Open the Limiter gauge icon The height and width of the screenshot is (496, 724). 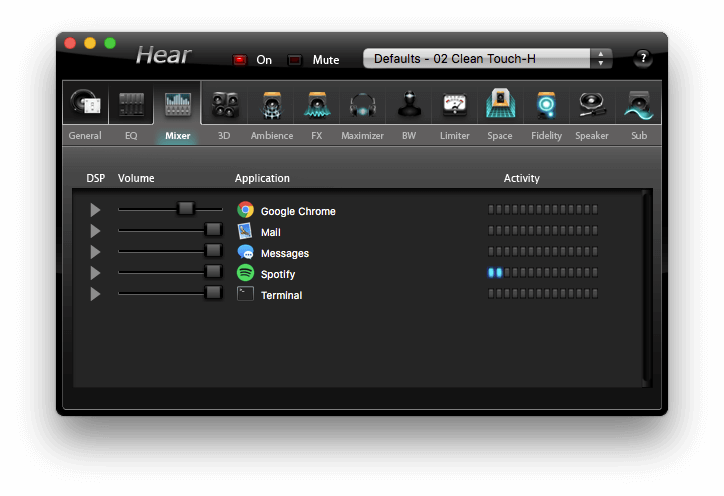click(455, 105)
